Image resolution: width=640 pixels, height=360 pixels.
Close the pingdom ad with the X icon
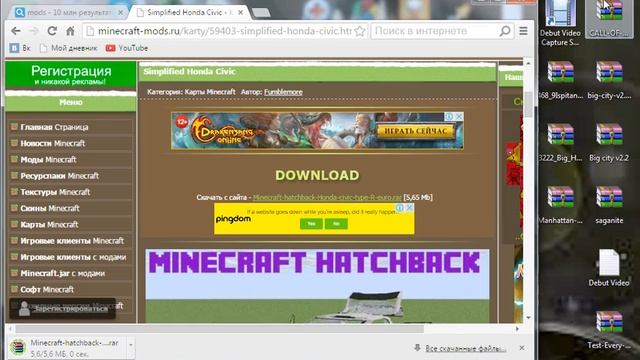pyautogui.click(x=409, y=208)
